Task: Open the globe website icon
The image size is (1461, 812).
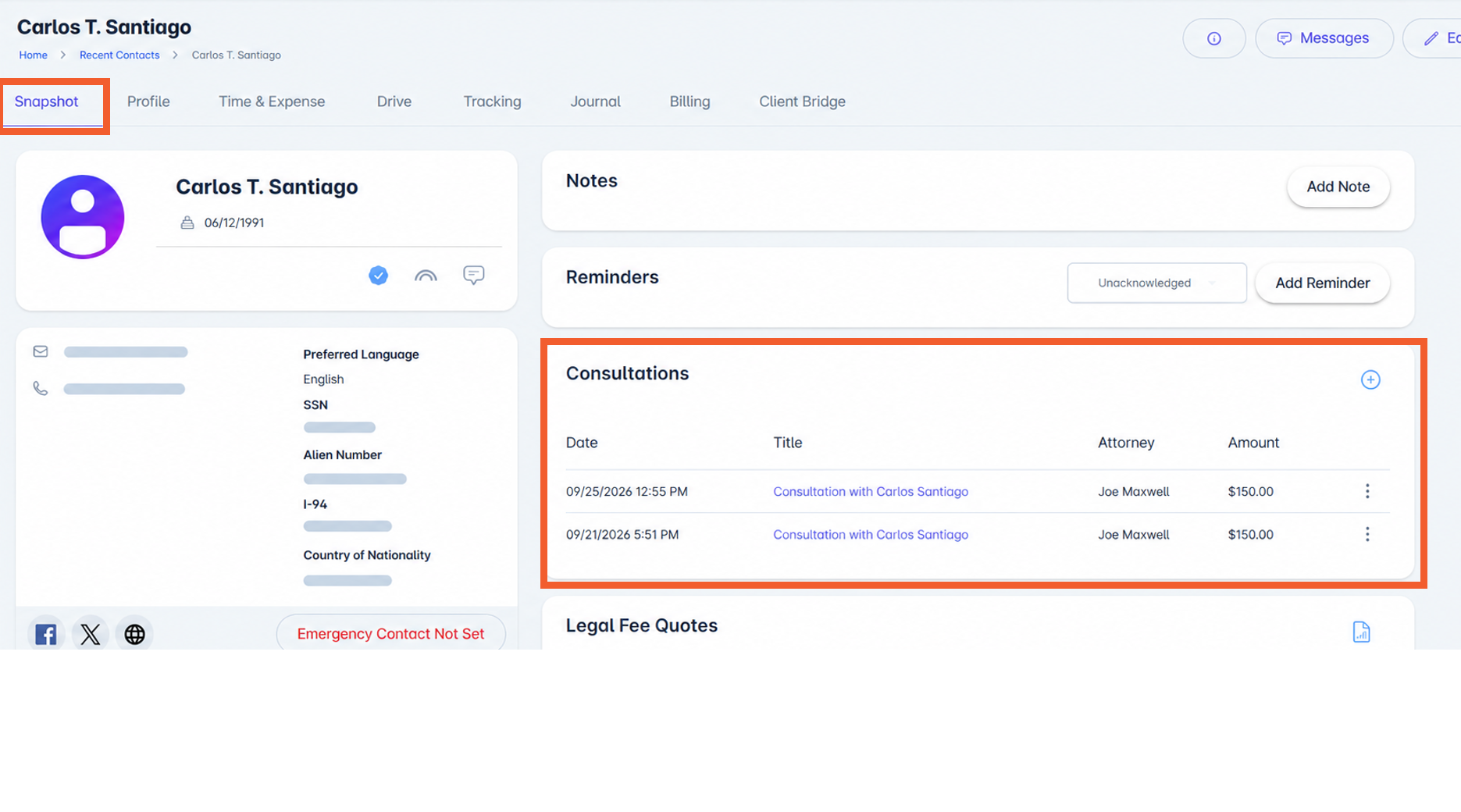Action: (135, 634)
